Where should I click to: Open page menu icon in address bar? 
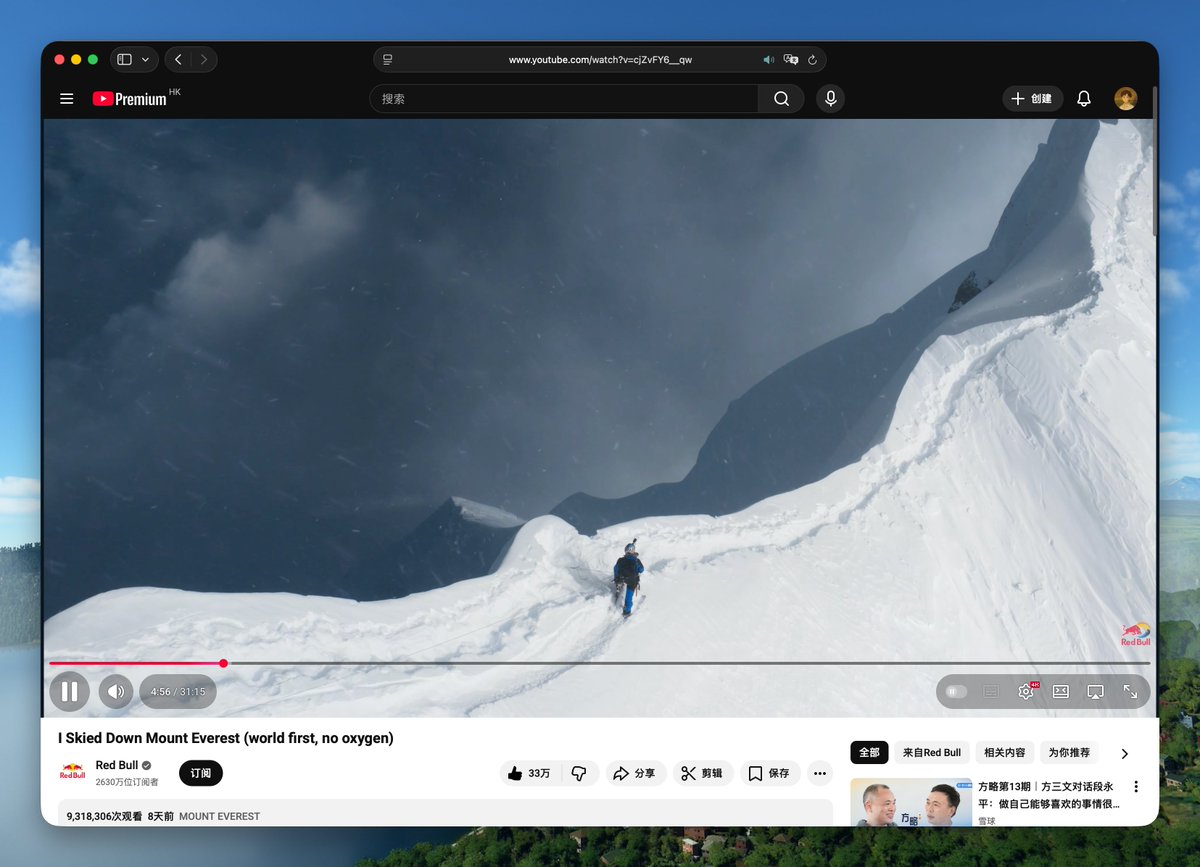coord(388,60)
